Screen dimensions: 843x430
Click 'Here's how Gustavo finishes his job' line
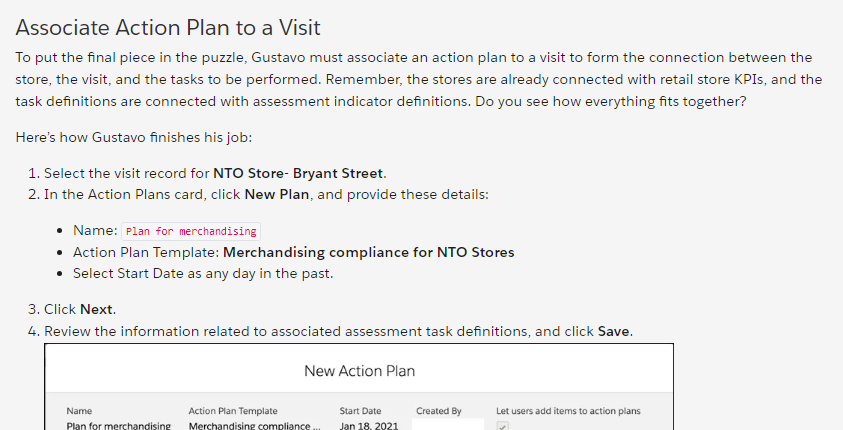(x=134, y=138)
